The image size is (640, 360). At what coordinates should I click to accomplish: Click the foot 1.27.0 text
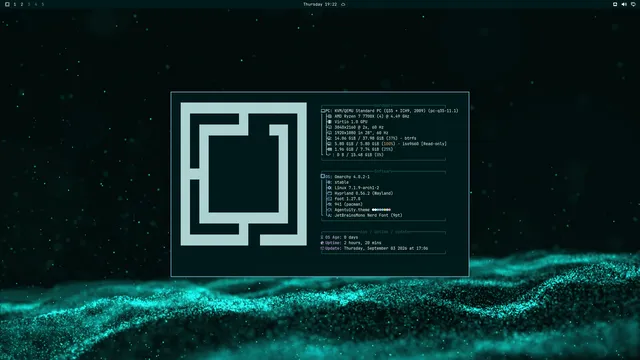[x=347, y=199]
